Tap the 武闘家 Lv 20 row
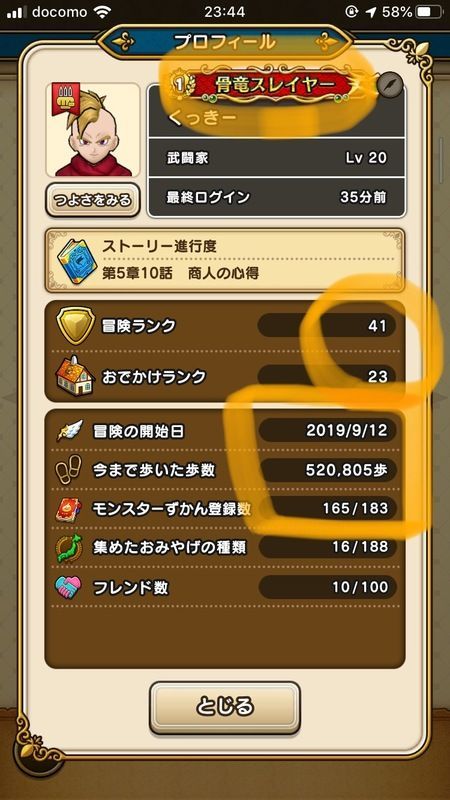This screenshot has height=800, width=450. point(277,158)
